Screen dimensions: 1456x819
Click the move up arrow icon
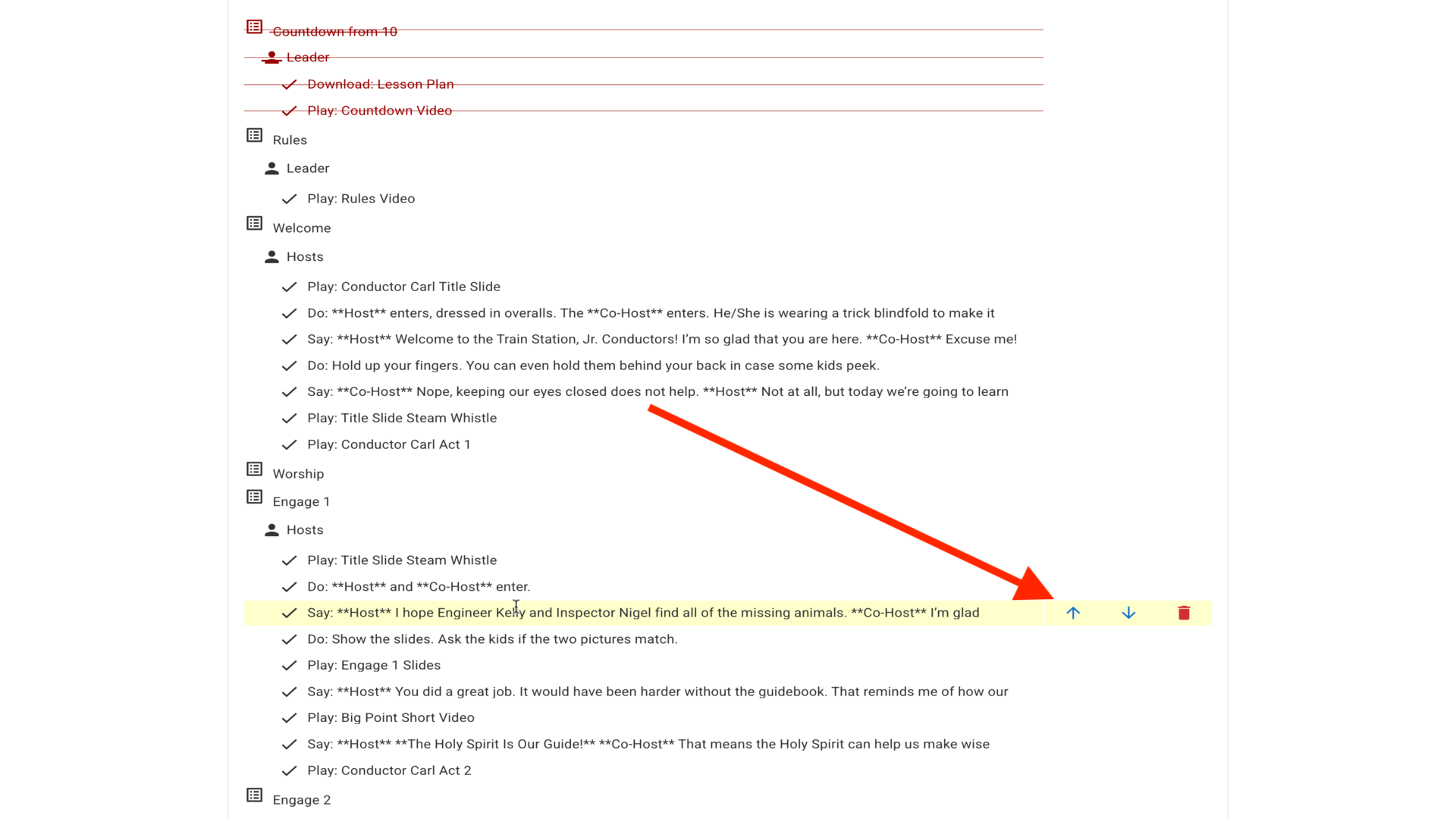click(1072, 613)
